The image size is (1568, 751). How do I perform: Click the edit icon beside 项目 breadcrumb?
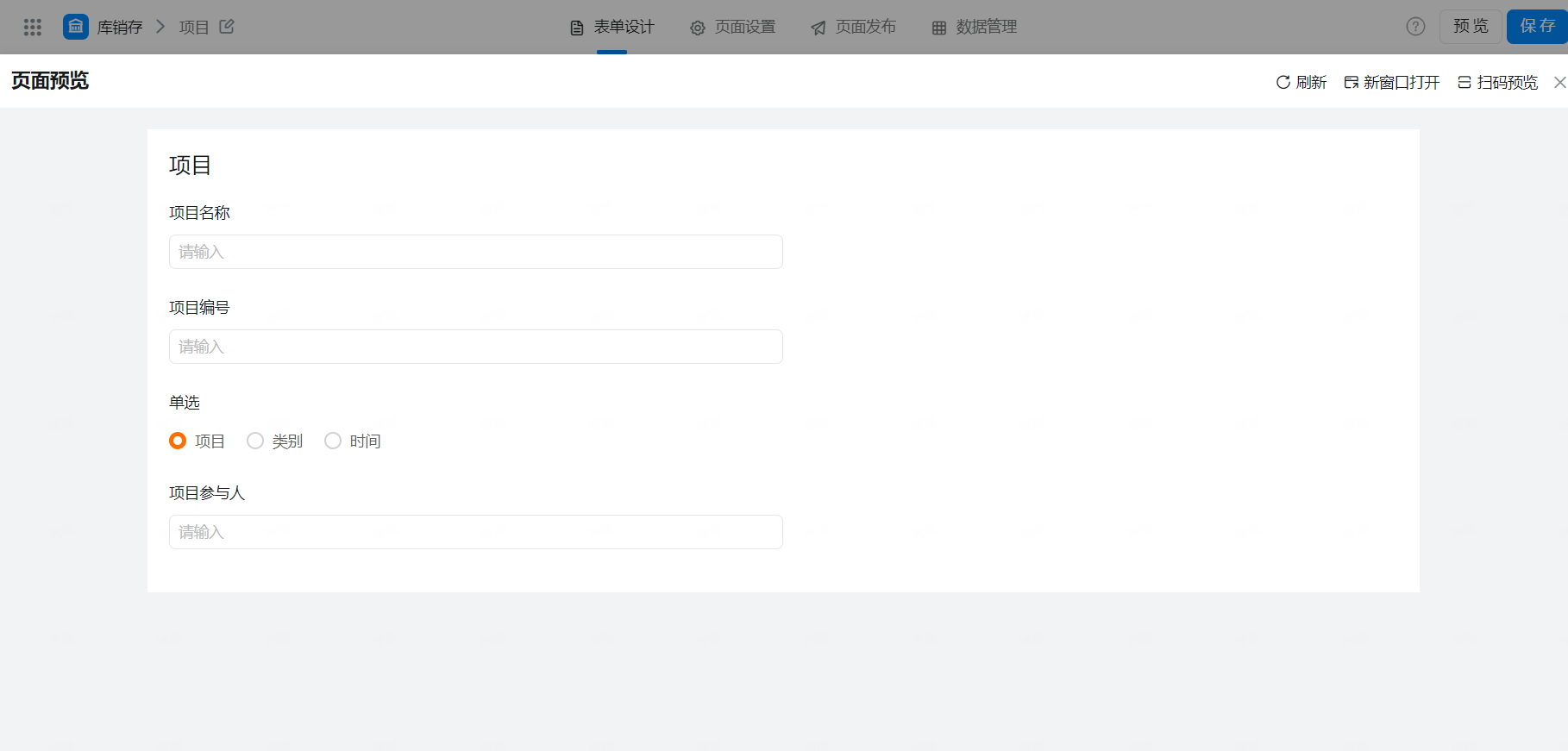227,27
